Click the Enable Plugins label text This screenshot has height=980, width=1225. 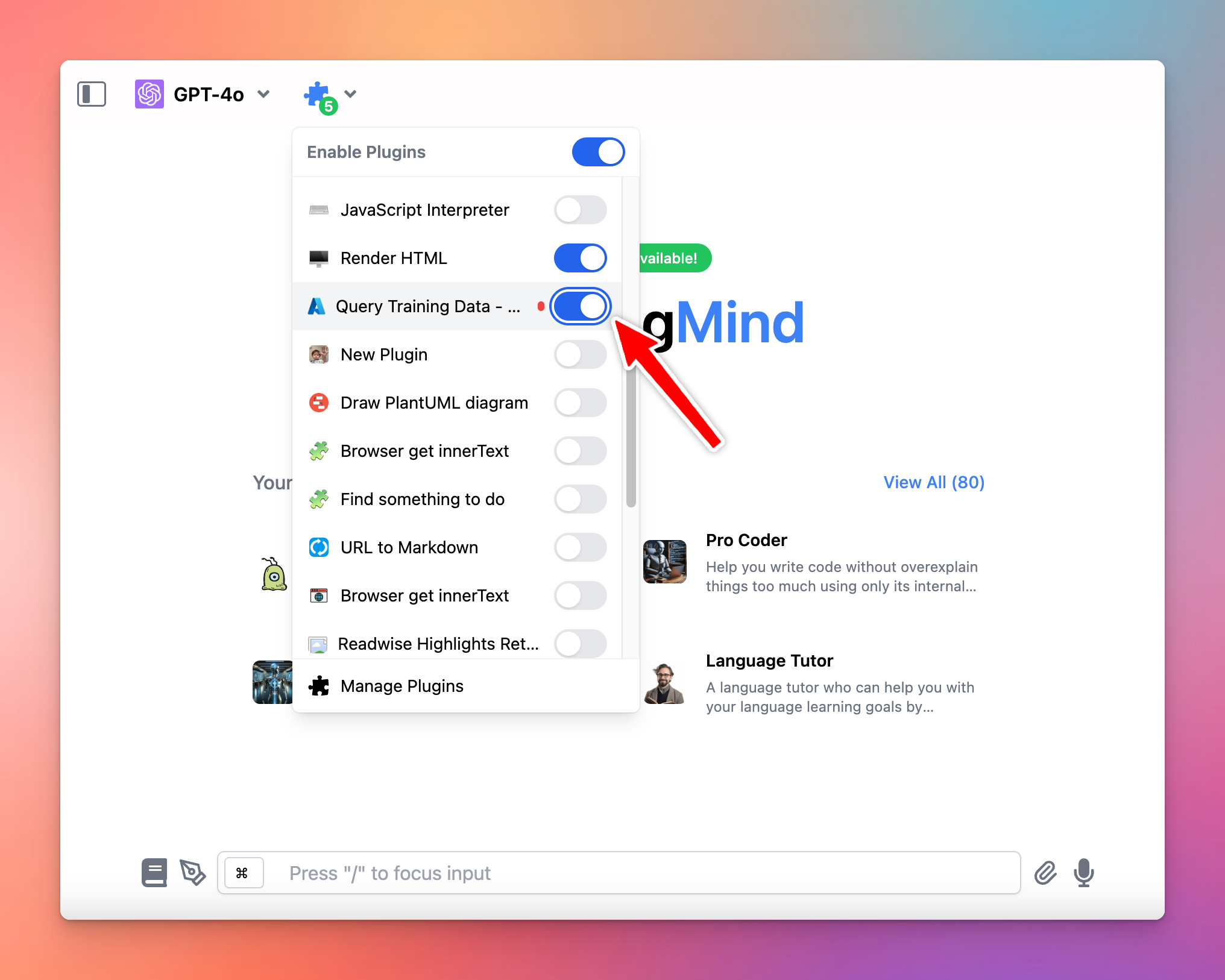(x=366, y=152)
